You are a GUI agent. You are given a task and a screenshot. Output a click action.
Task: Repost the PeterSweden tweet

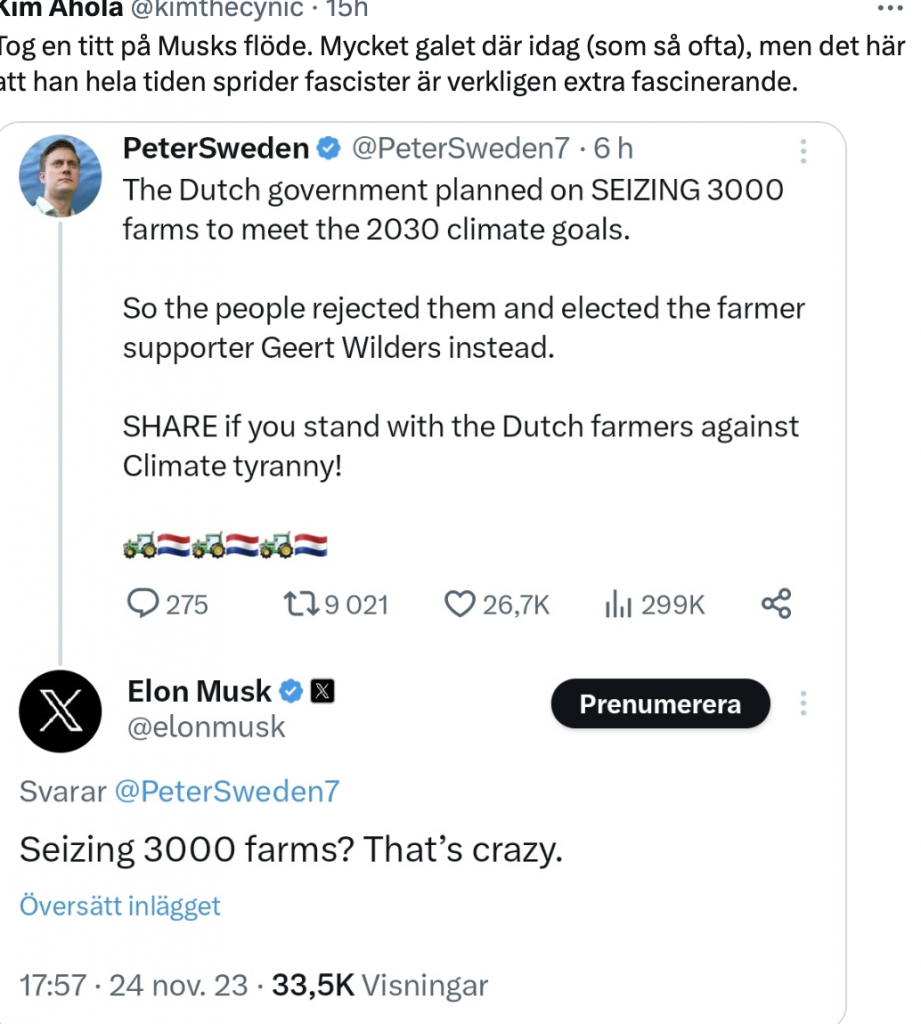(x=299, y=604)
